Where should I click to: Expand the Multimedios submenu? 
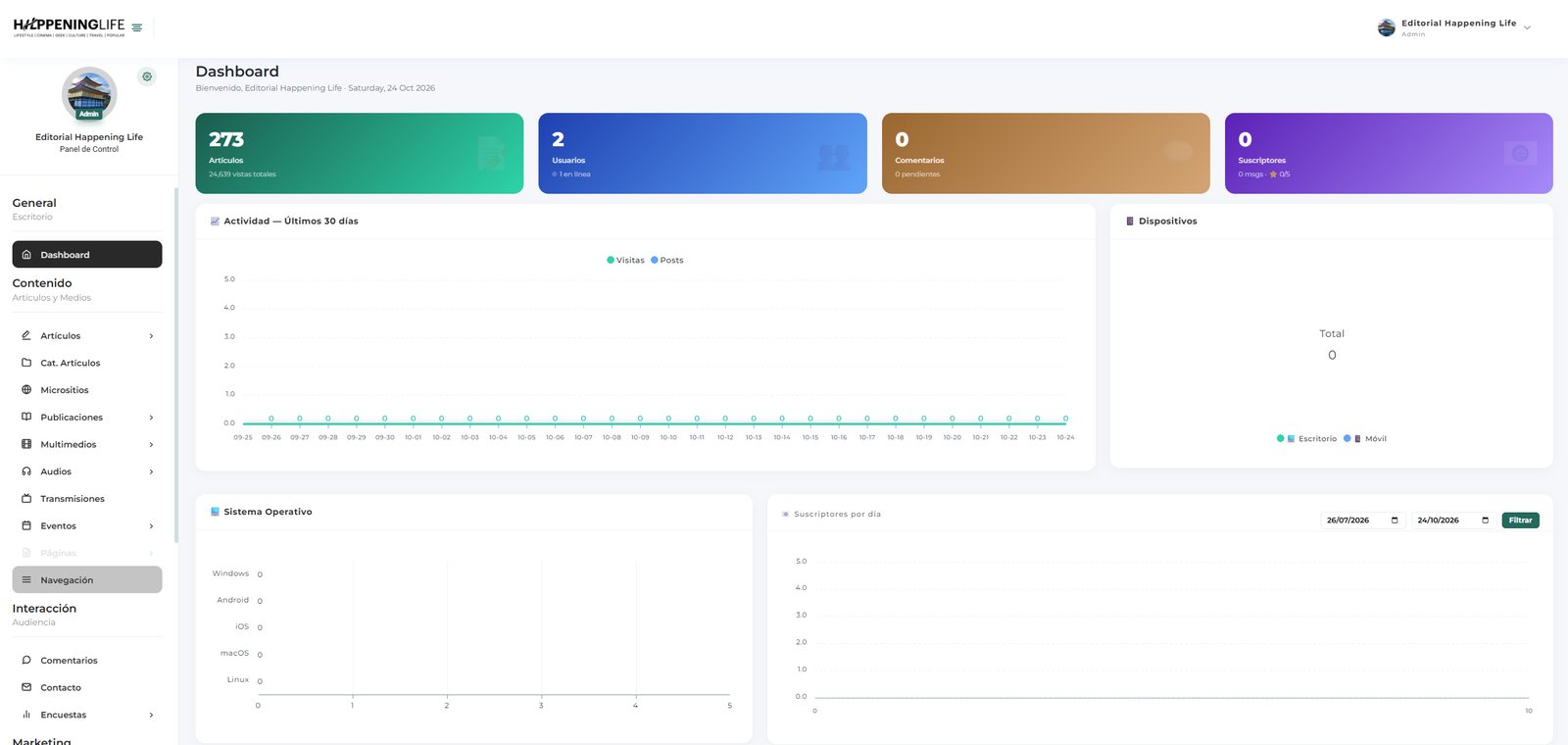87,444
